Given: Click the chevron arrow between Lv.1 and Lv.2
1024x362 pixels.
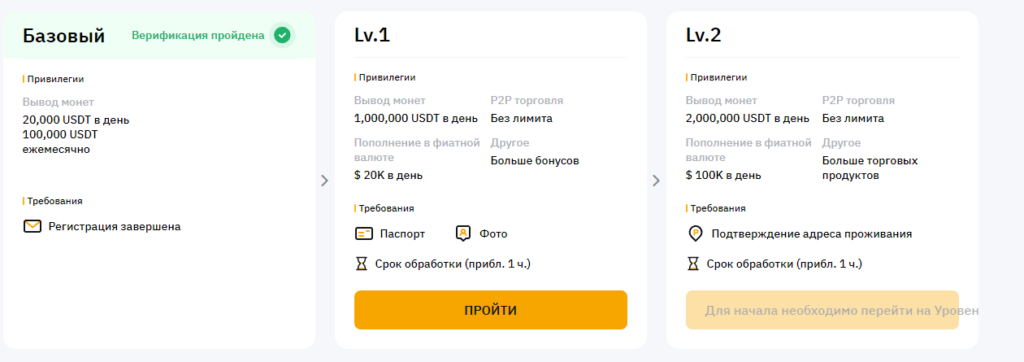Looking at the screenshot, I should (656, 181).
